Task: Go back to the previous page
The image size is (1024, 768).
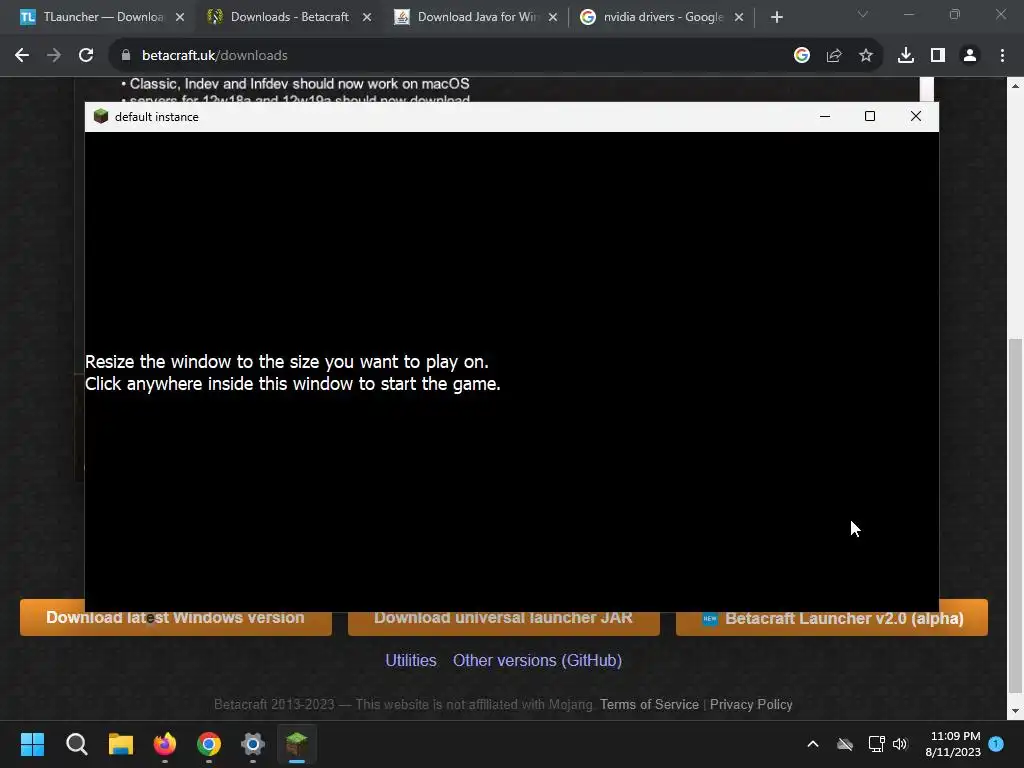Action: (22, 56)
